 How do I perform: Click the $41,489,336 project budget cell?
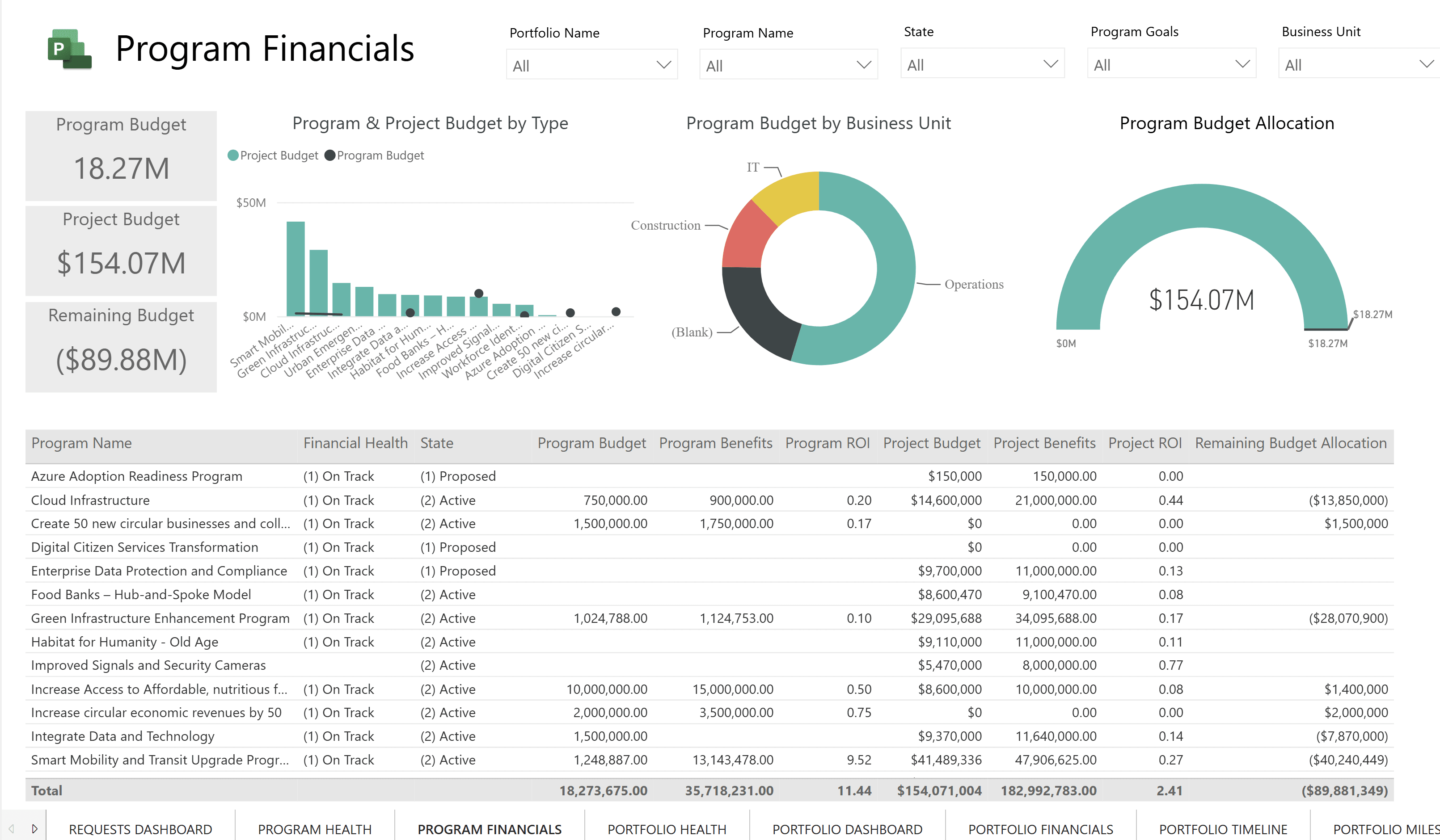pyautogui.click(x=946, y=760)
